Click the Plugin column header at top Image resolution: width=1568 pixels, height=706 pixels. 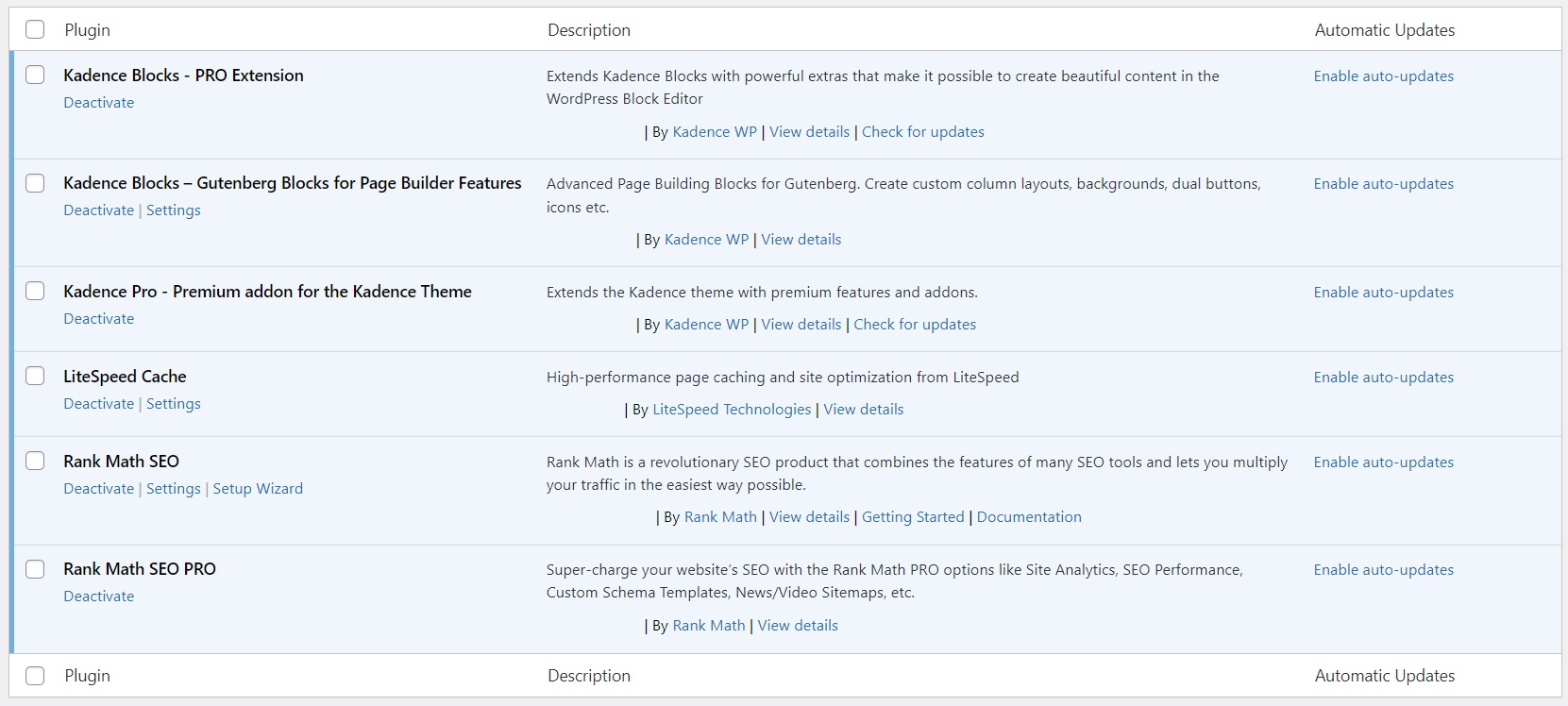(87, 30)
